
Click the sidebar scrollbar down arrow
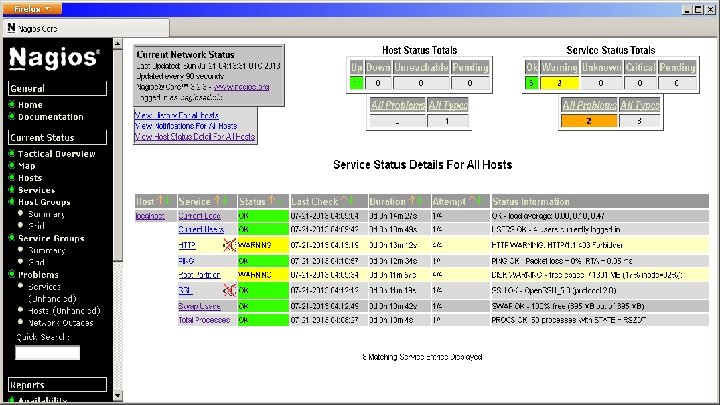click(x=118, y=395)
